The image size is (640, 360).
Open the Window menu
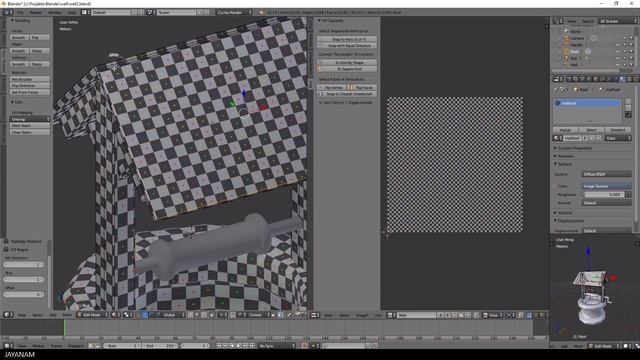click(x=55, y=12)
